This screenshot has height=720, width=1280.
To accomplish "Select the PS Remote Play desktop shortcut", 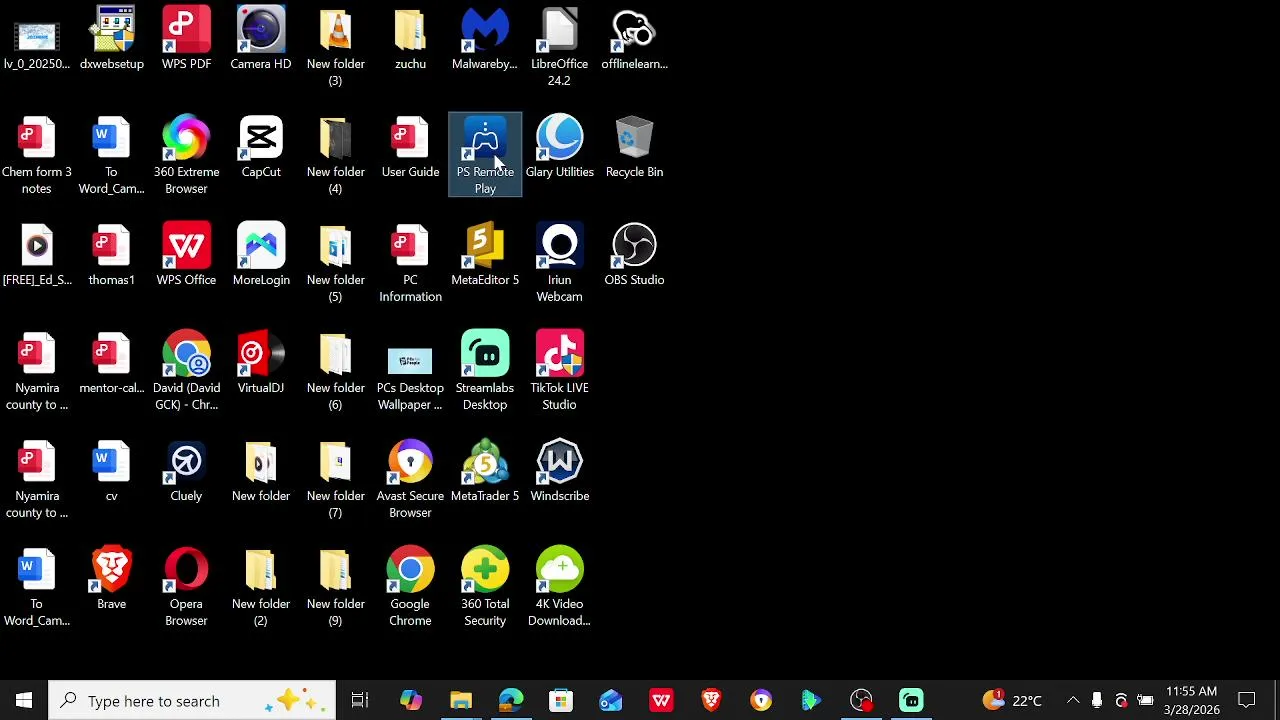I will pyautogui.click(x=485, y=154).
